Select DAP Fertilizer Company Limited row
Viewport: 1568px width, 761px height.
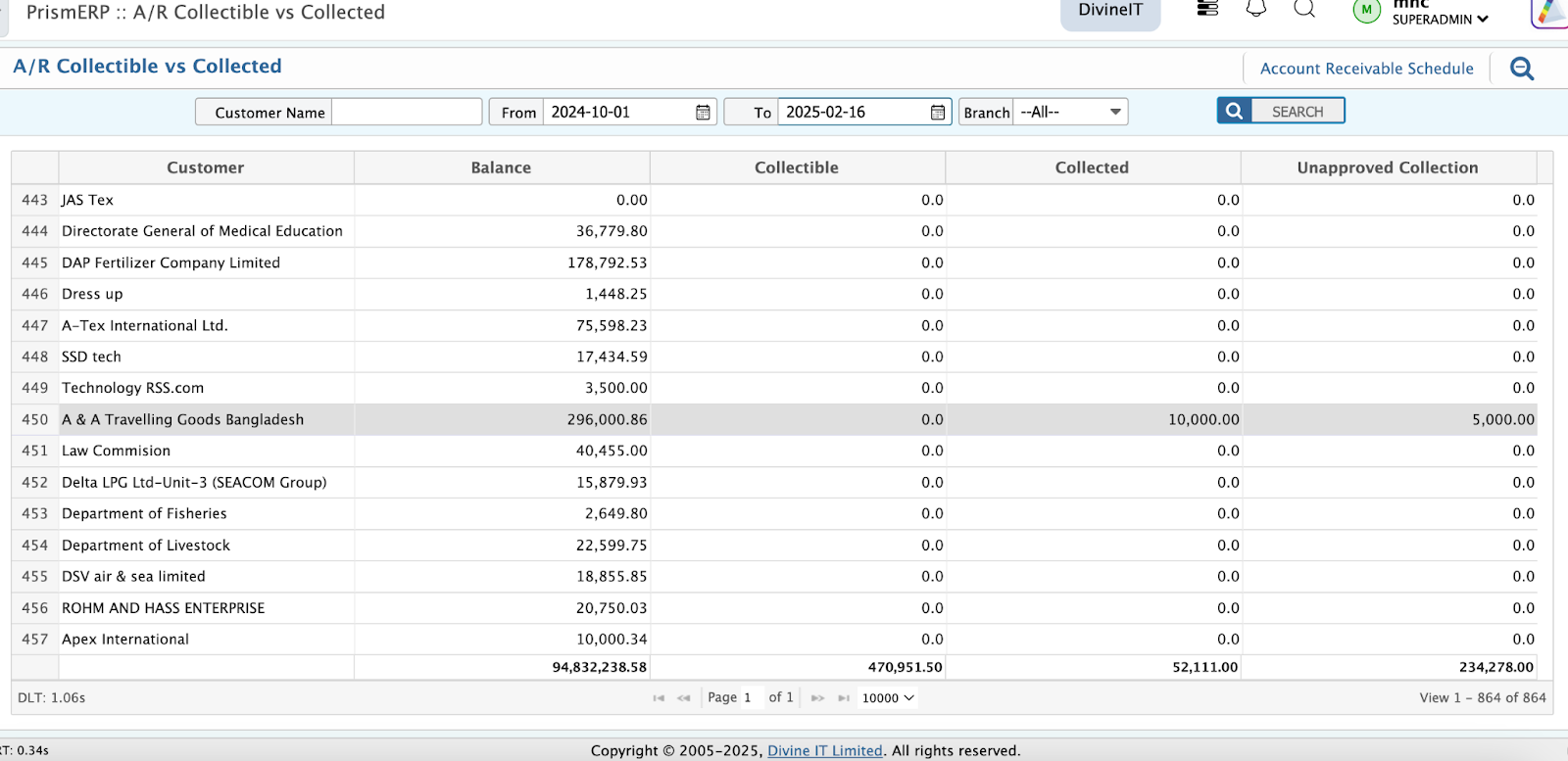point(774,262)
